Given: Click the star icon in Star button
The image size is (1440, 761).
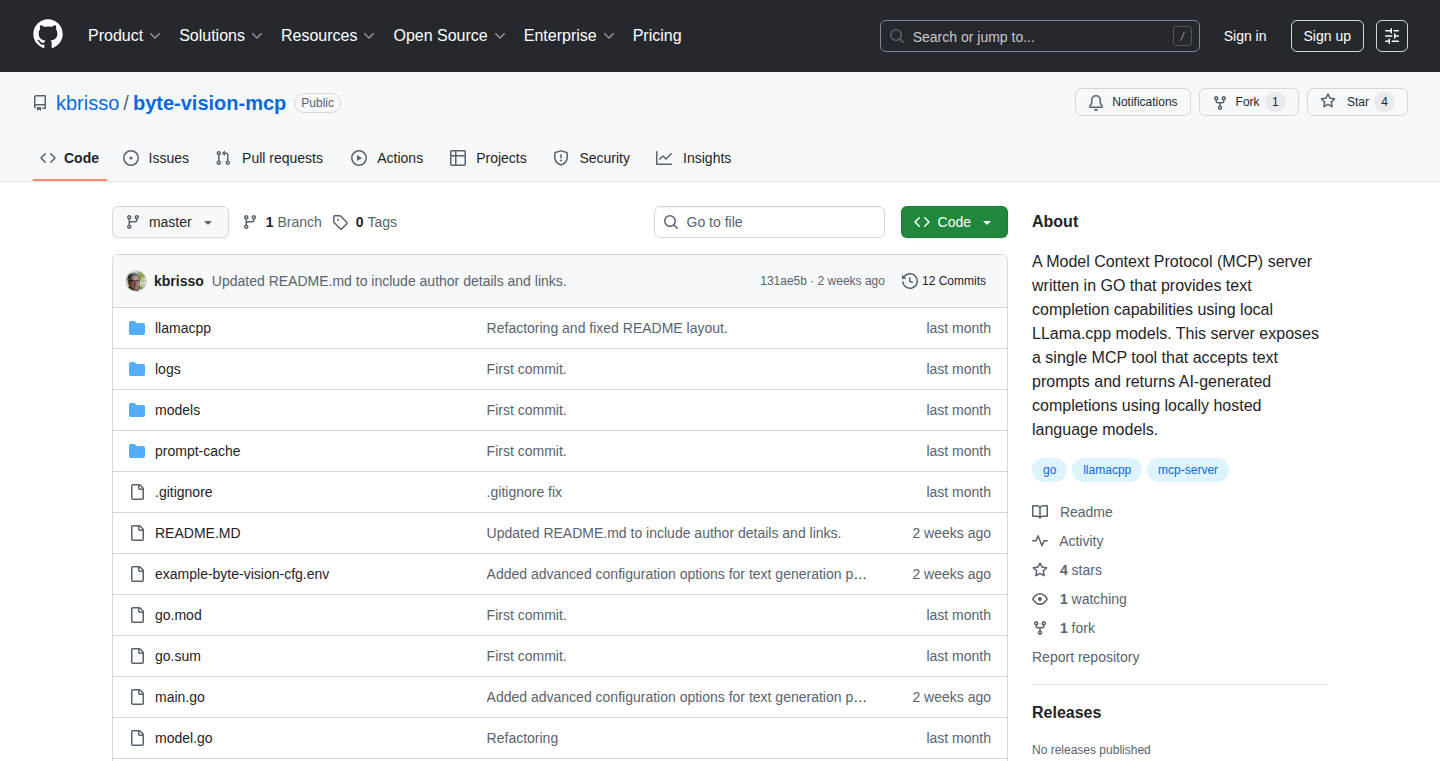Looking at the screenshot, I should click(1328, 102).
